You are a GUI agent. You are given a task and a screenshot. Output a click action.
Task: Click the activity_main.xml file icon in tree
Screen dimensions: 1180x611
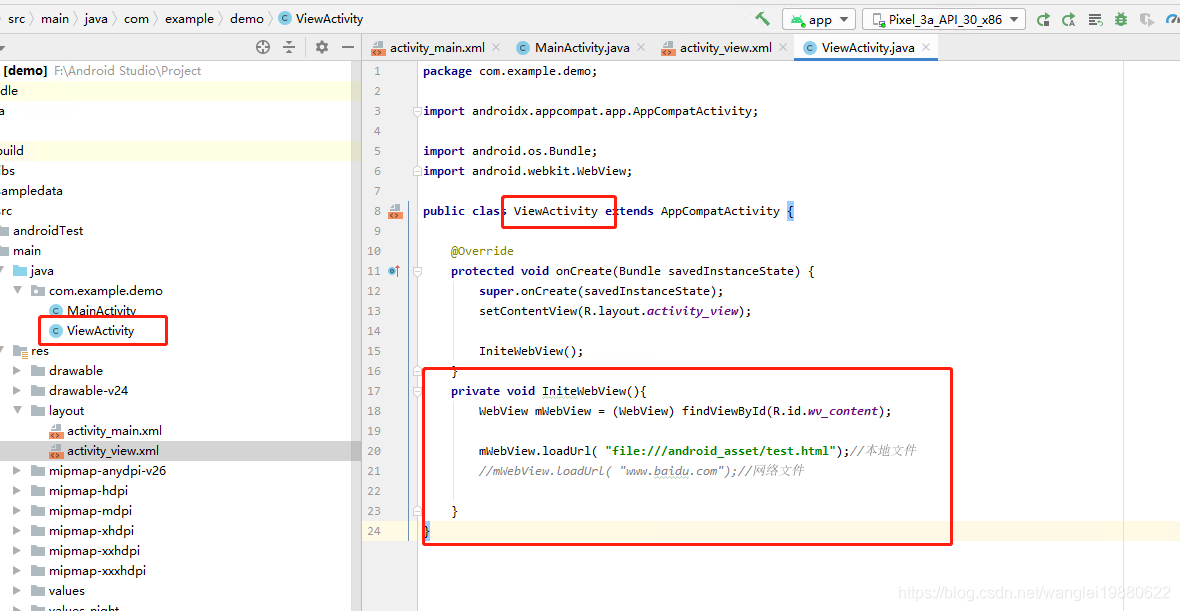coord(56,431)
